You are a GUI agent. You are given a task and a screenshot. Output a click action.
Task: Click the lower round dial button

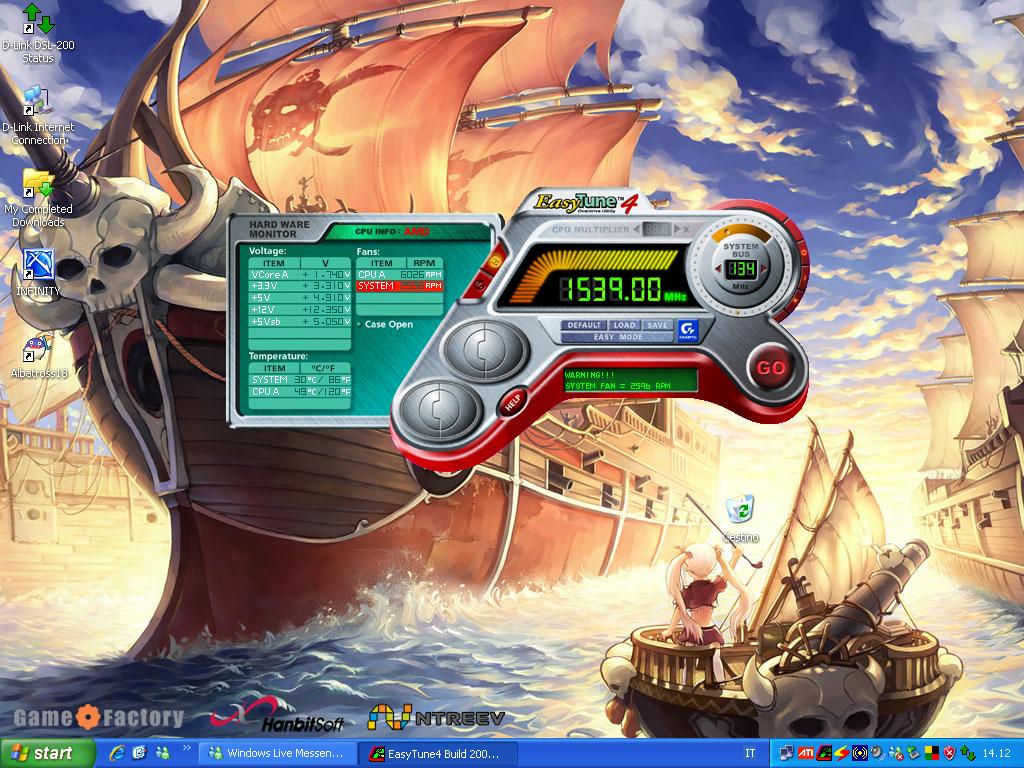(x=443, y=411)
